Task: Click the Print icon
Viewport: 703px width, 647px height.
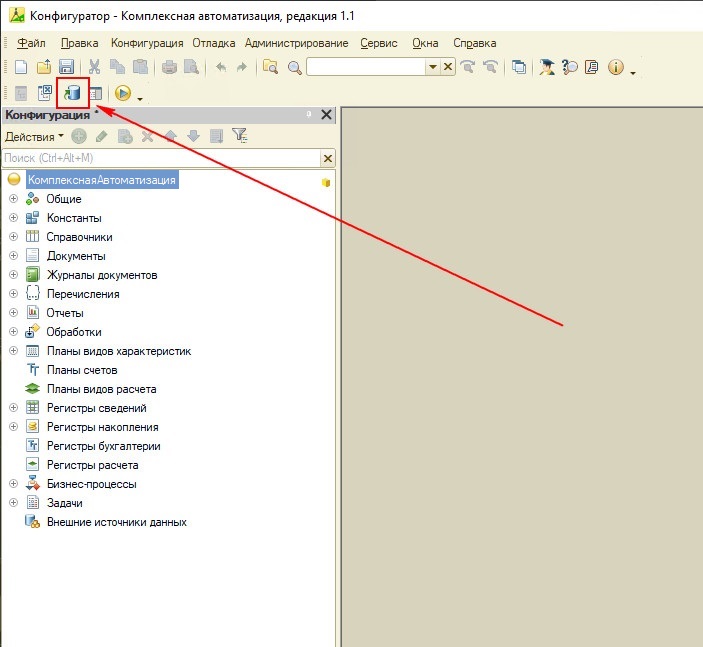Action: (169, 67)
